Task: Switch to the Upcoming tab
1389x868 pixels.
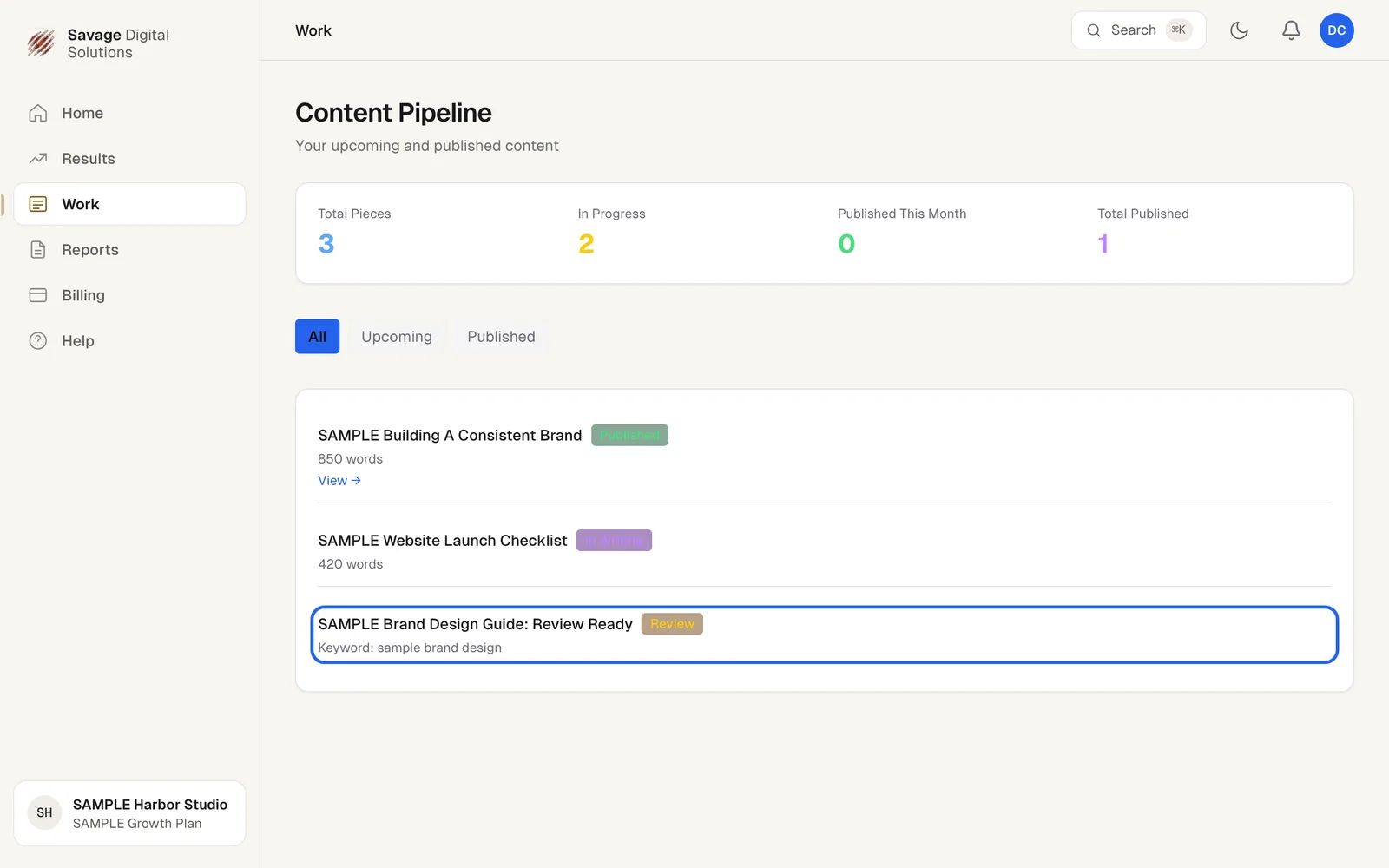Action: tap(397, 337)
